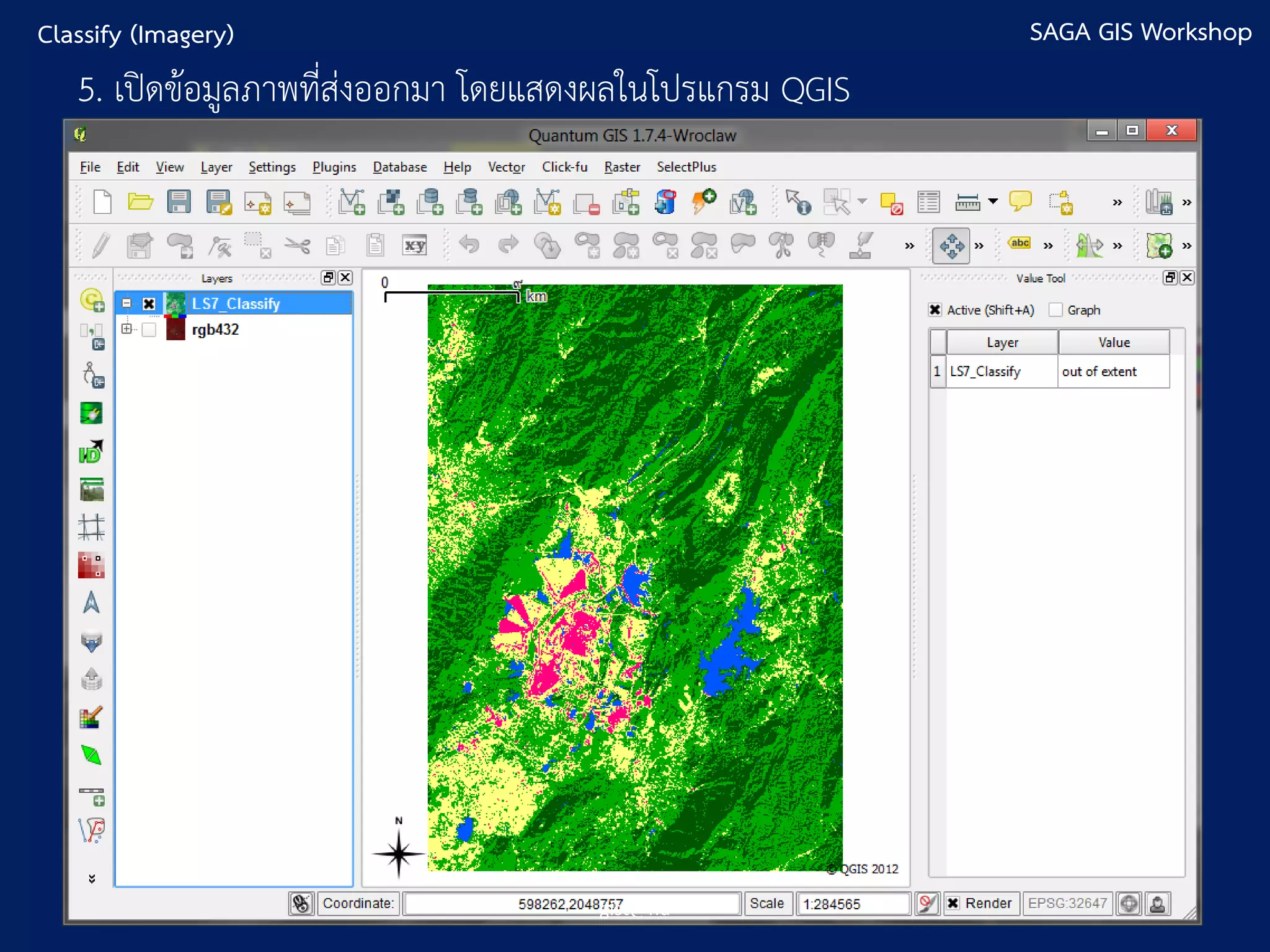Open the Settings menu

pyautogui.click(x=272, y=167)
